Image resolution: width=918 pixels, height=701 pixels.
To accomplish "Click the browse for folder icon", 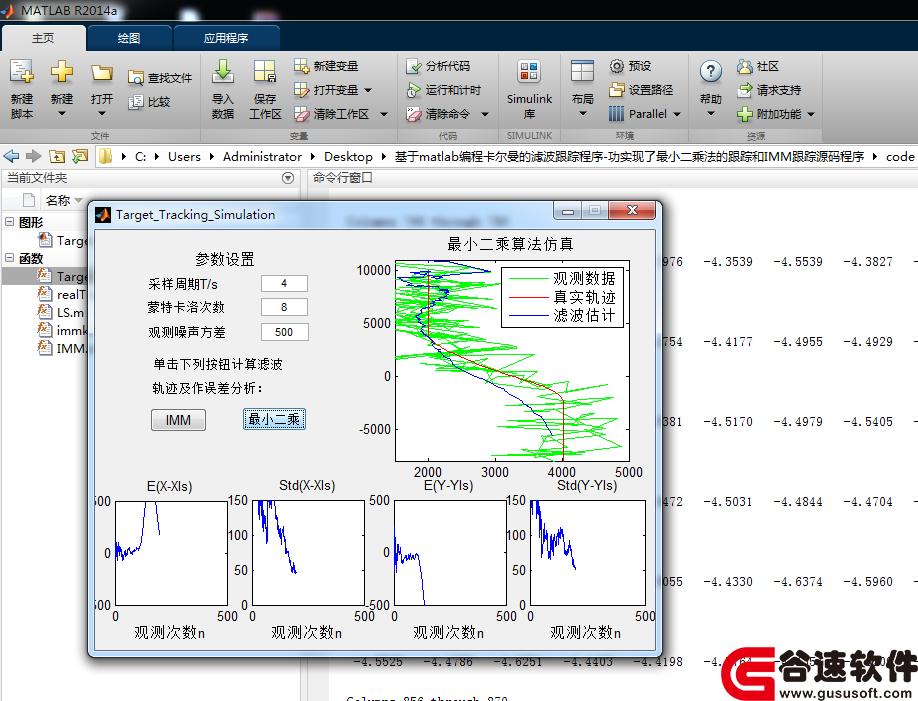I will (x=80, y=156).
